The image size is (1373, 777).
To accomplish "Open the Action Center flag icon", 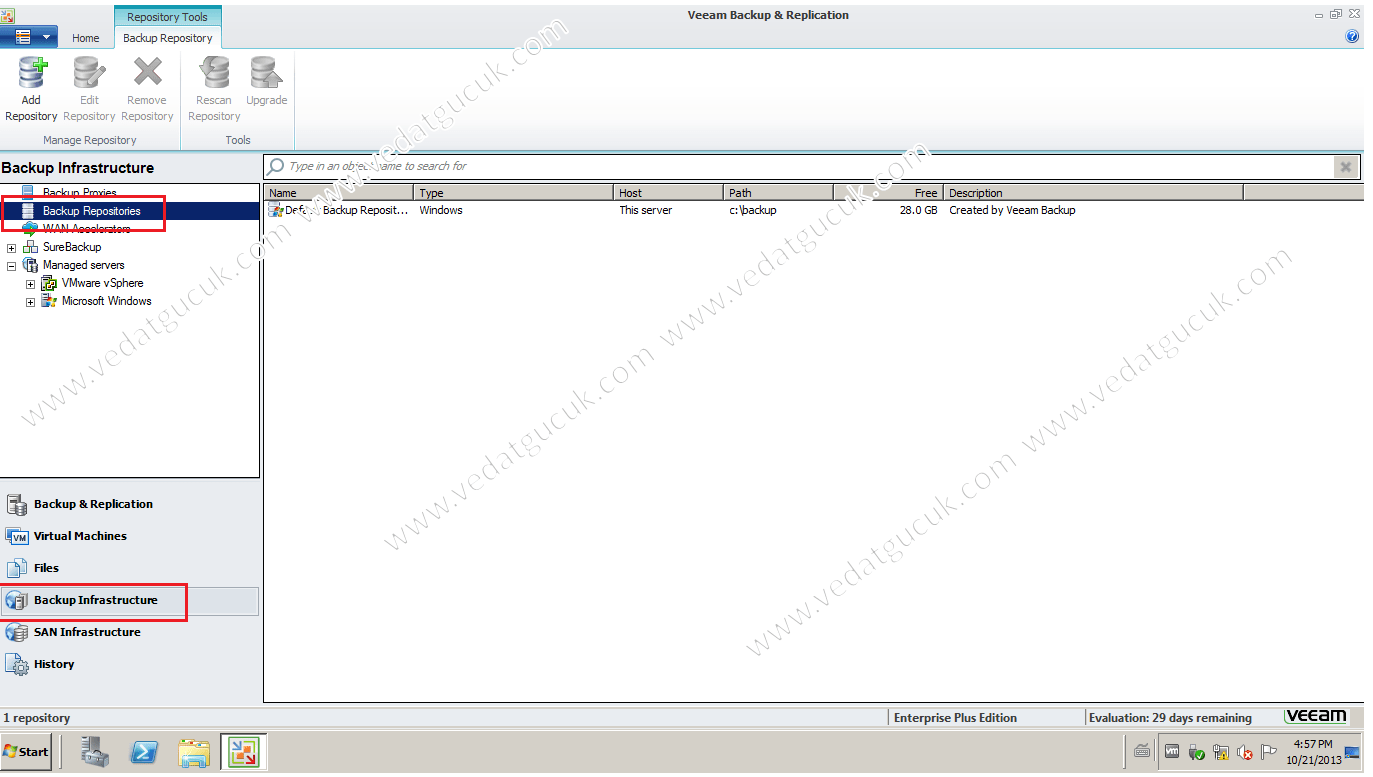I will [x=1269, y=752].
